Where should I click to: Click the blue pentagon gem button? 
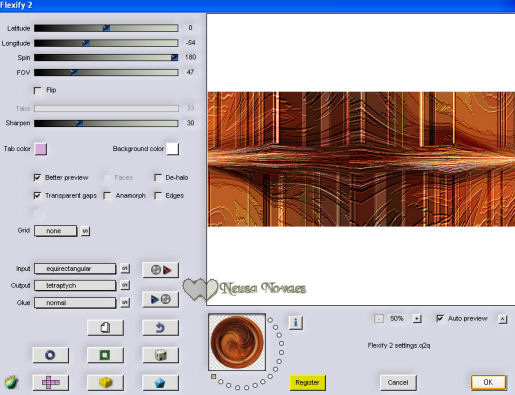160,382
